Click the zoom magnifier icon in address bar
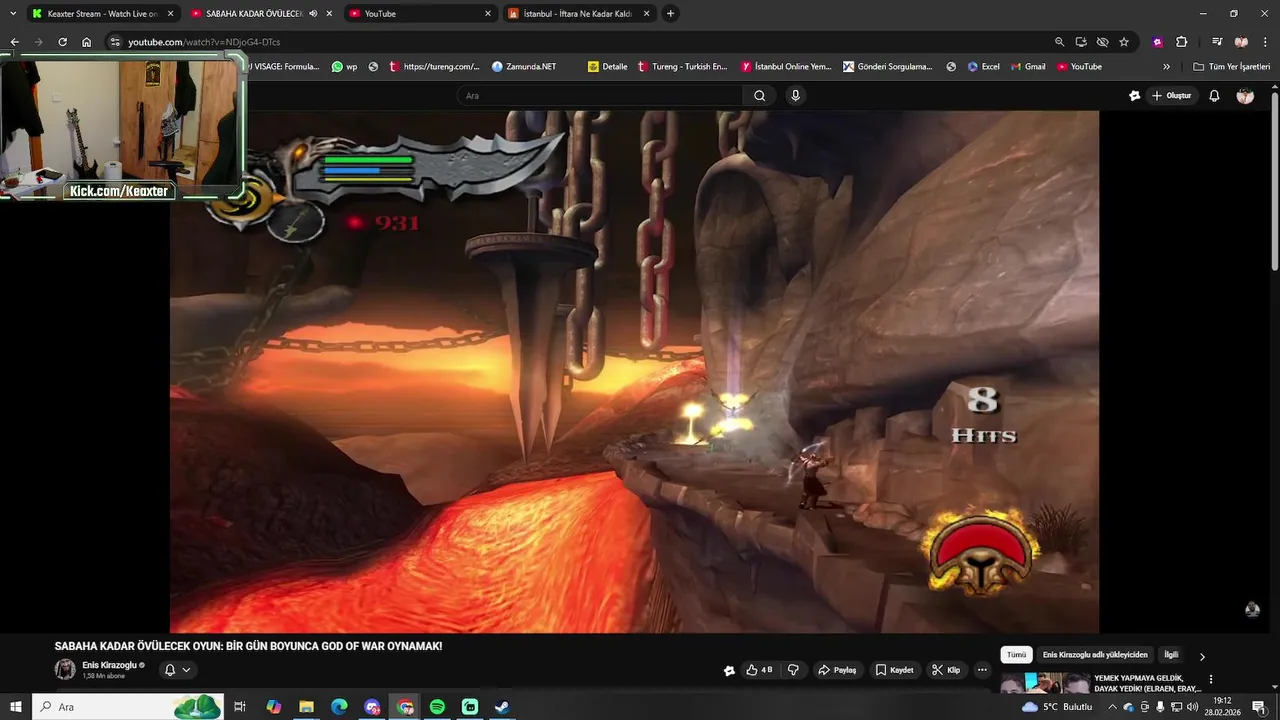The width and height of the screenshot is (1280, 720). pyautogui.click(x=1059, y=42)
